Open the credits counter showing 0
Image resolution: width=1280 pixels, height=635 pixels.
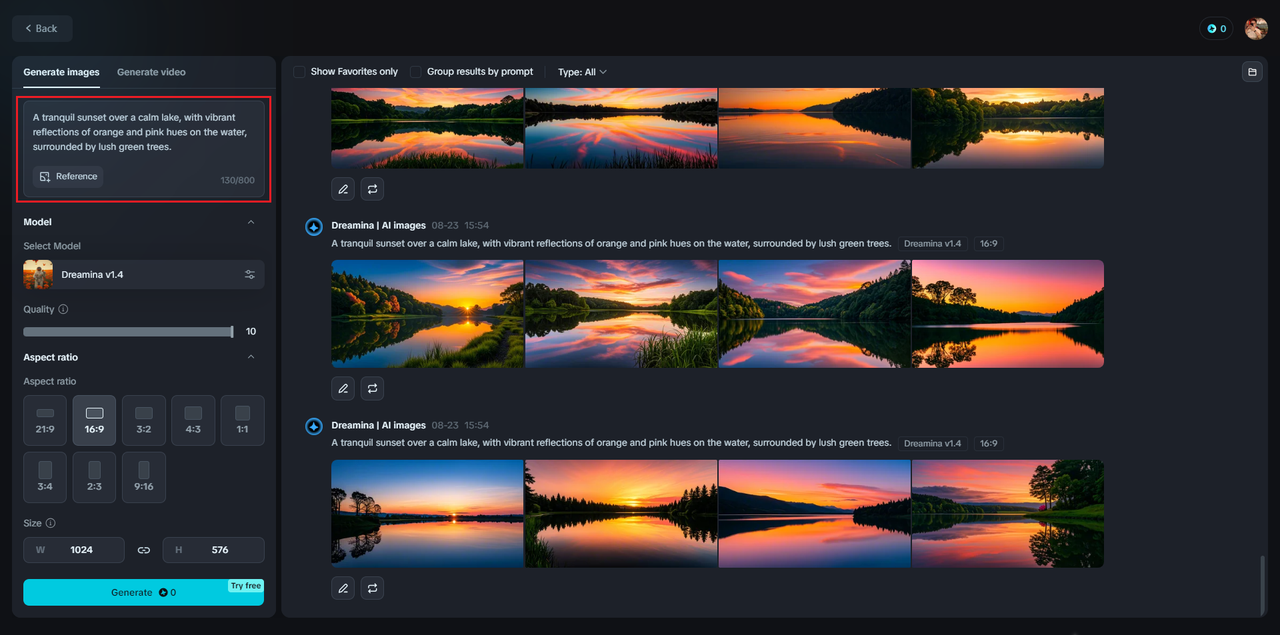[1216, 28]
